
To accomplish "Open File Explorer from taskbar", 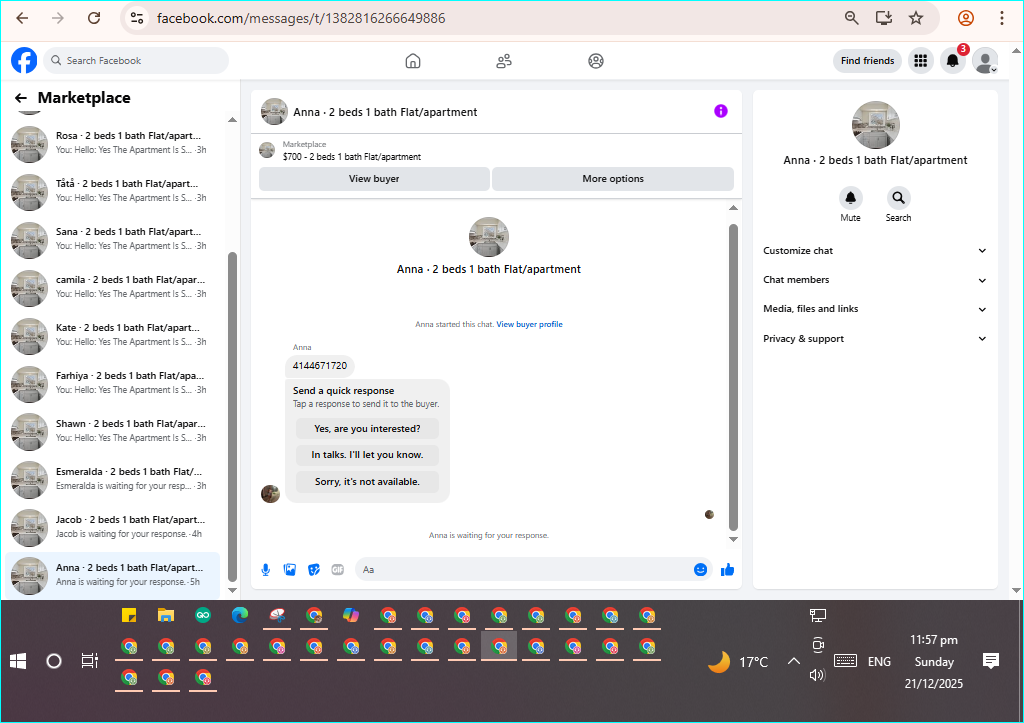I will click(166, 615).
